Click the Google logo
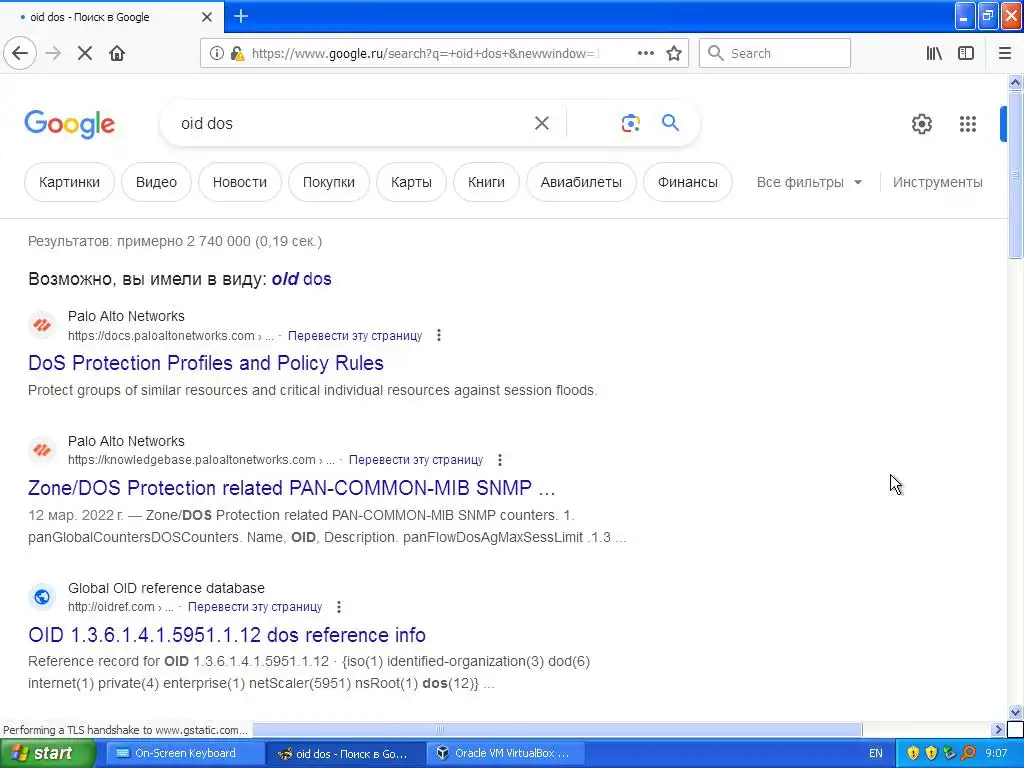Screen dimensions: 1024x768 click(x=69, y=123)
